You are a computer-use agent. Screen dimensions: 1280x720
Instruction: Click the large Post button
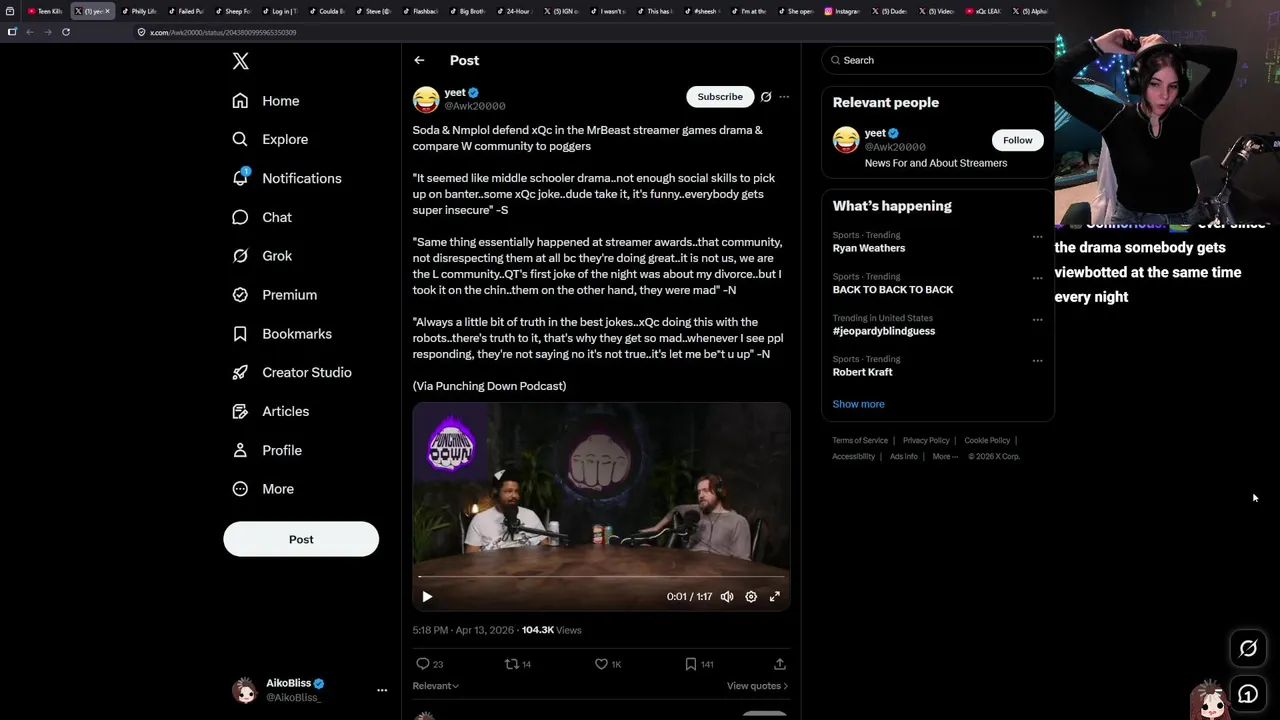[x=301, y=539]
